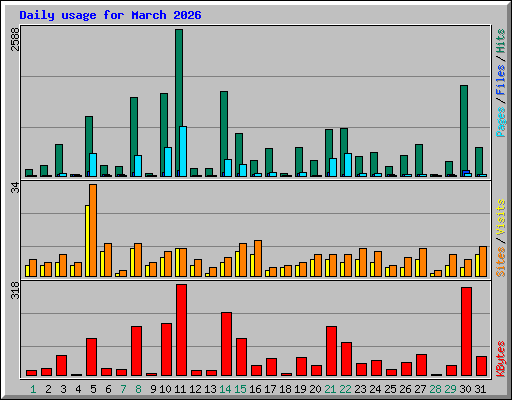Click the 'Pages' legend label
512x400 pixels.
[x=500, y=122]
